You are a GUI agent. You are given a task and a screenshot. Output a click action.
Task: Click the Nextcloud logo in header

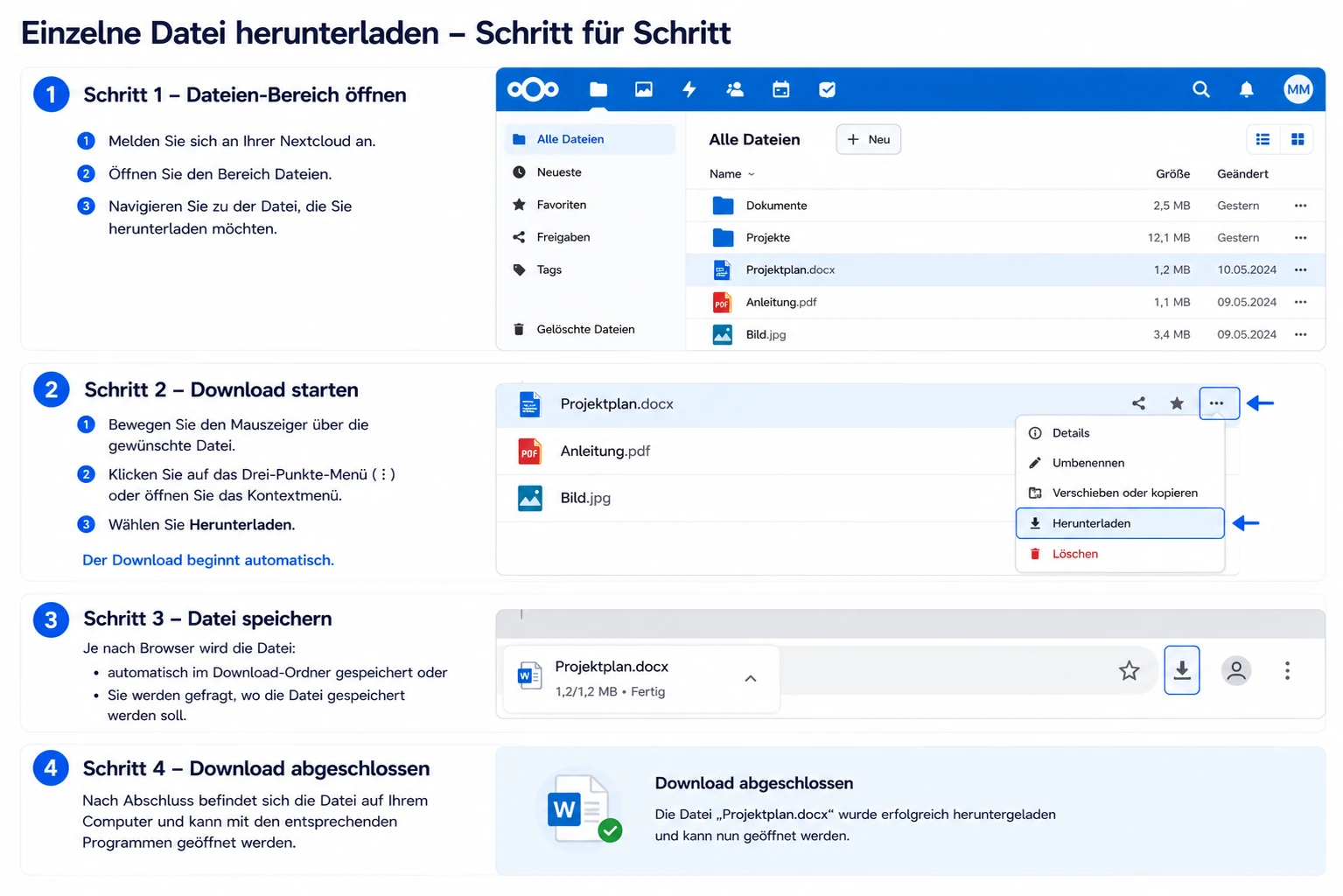(532, 89)
